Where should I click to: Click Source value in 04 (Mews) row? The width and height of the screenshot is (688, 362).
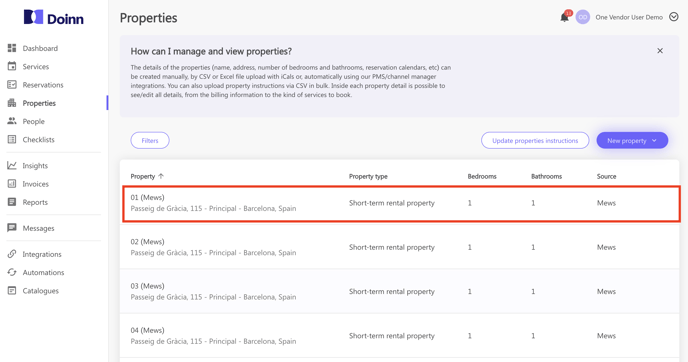click(606, 336)
